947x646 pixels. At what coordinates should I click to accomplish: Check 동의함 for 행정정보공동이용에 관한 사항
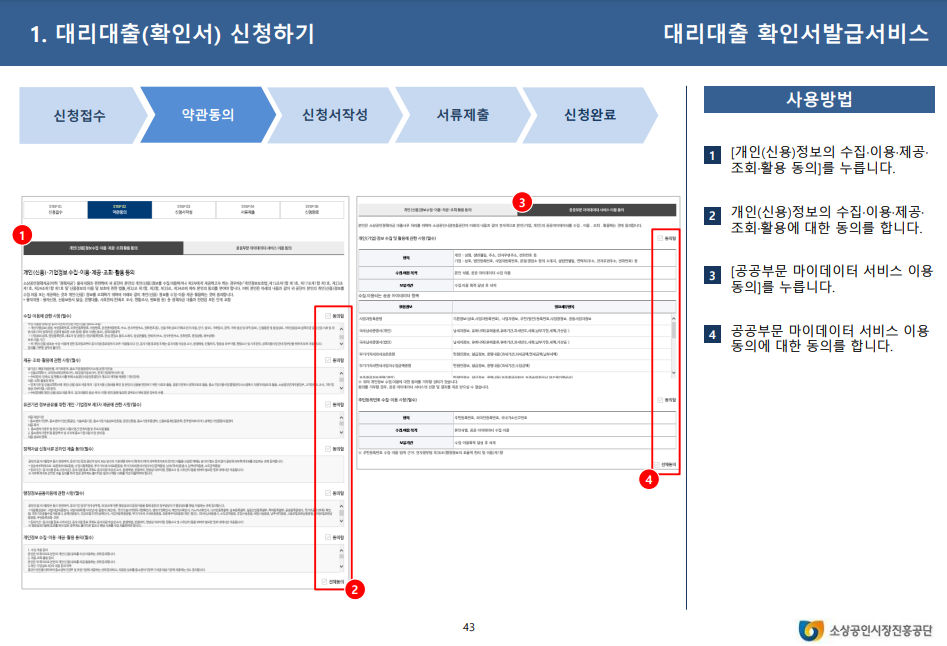(x=328, y=493)
